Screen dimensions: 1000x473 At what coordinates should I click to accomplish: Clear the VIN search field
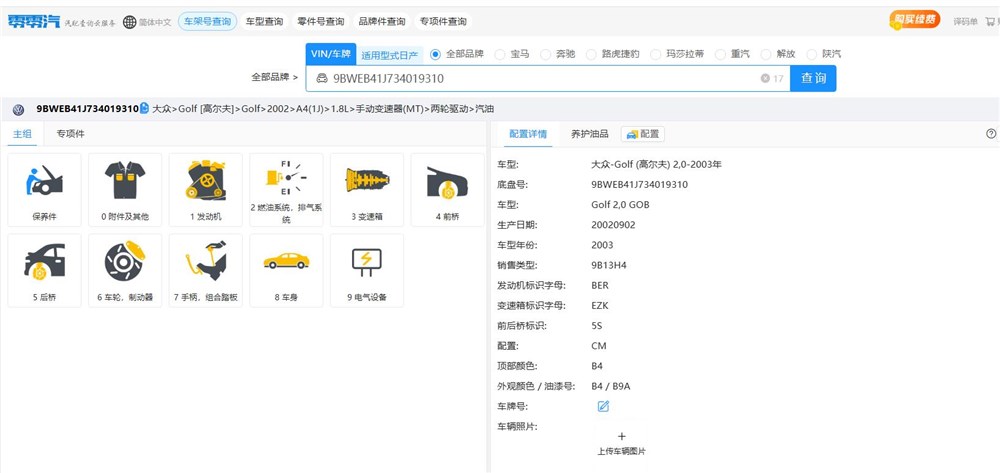765,78
